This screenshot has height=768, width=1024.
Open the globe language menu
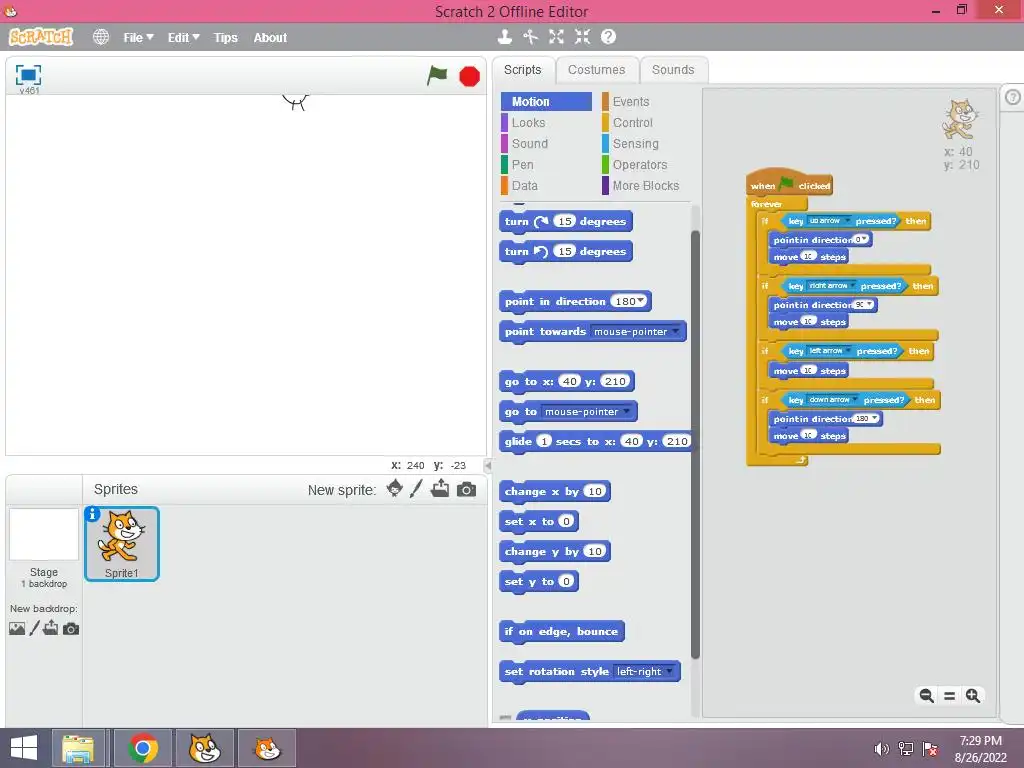click(x=101, y=37)
